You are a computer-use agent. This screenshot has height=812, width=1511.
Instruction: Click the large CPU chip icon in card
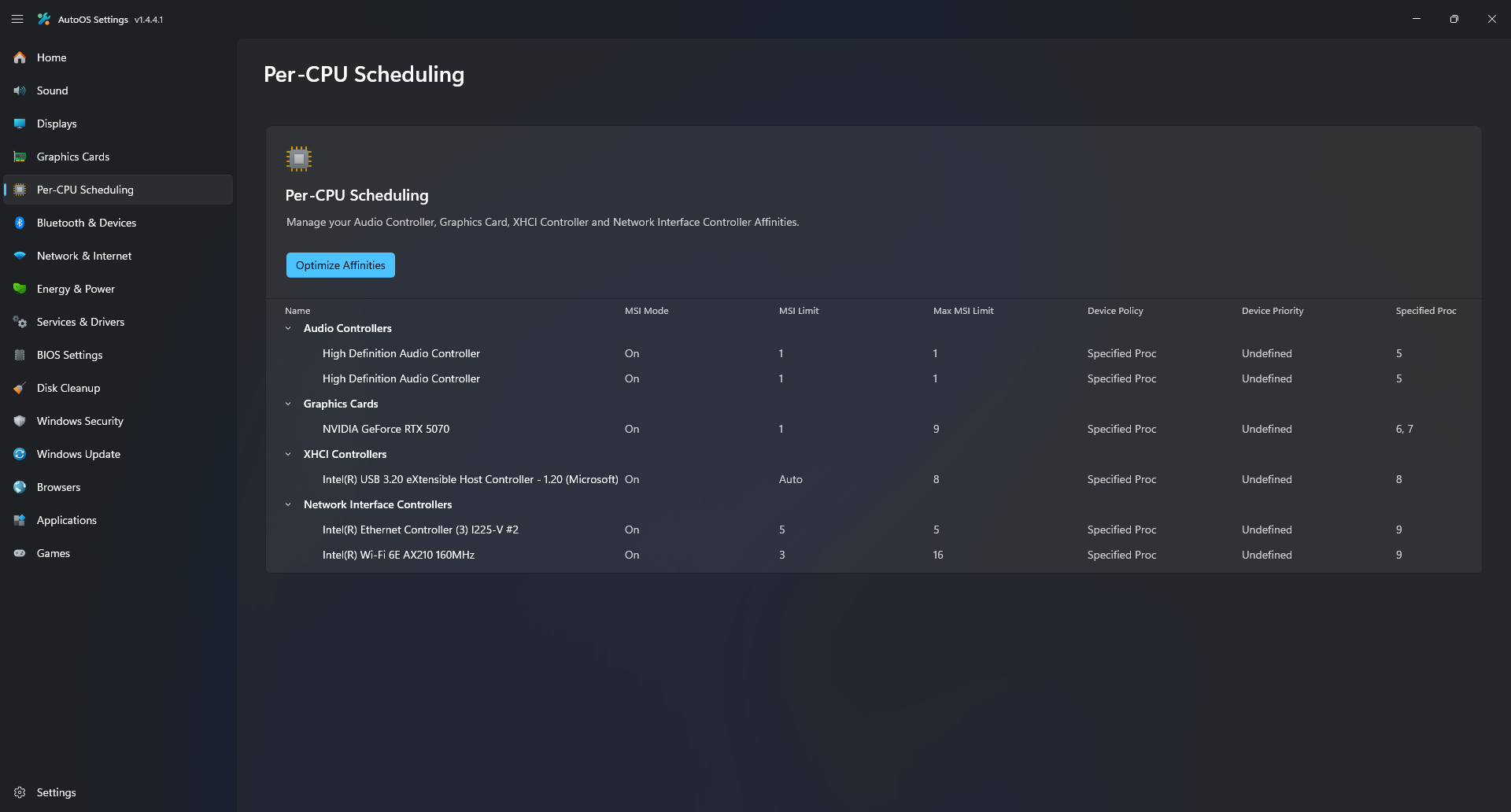pos(299,159)
